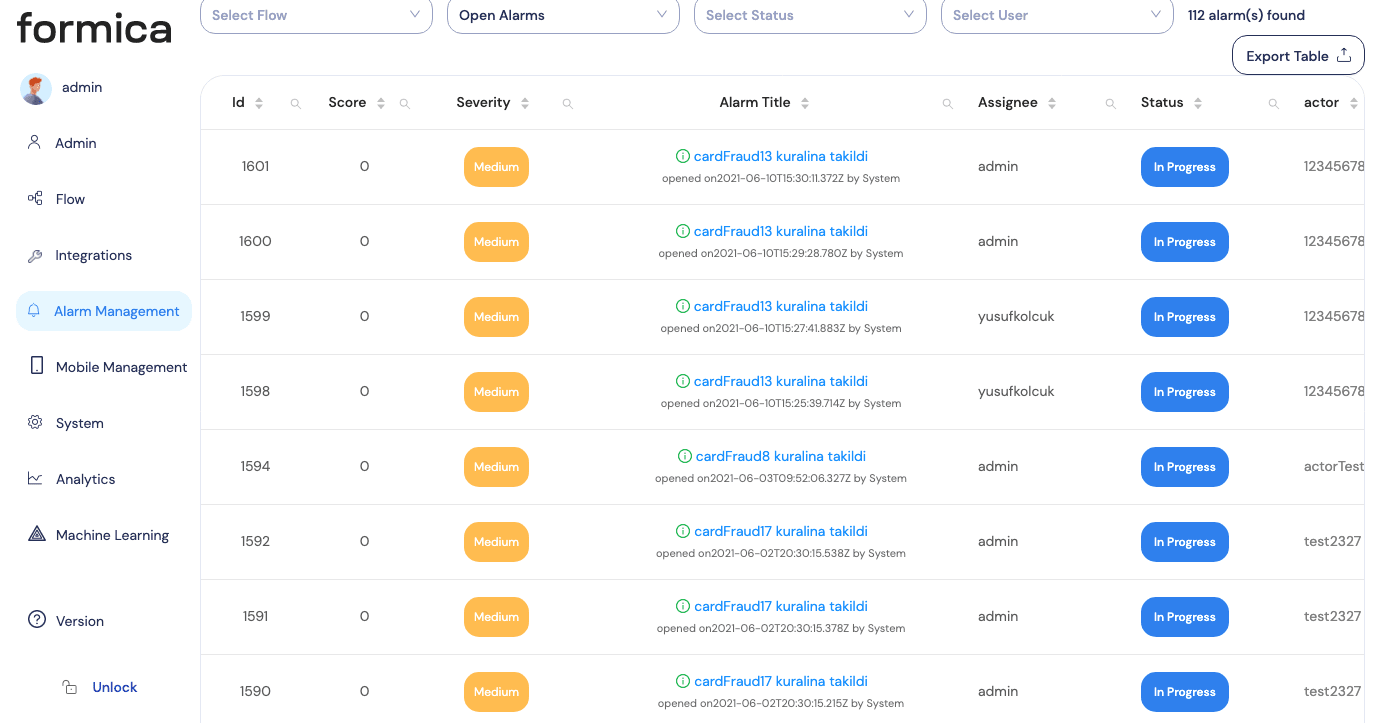This screenshot has width=1385, height=723.
Task: Sort table by Id column
Action: point(259,103)
